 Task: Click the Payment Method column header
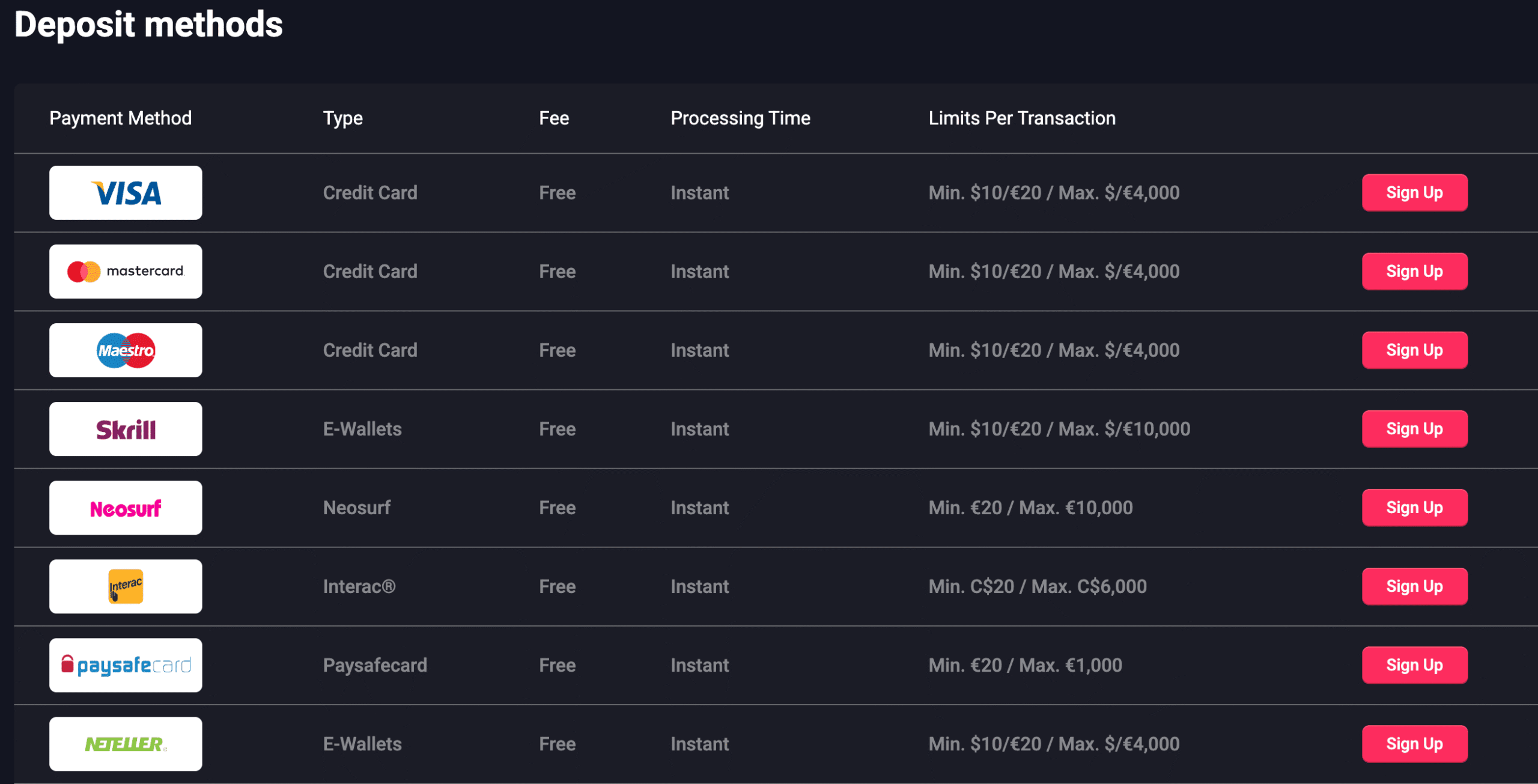(x=121, y=118)
